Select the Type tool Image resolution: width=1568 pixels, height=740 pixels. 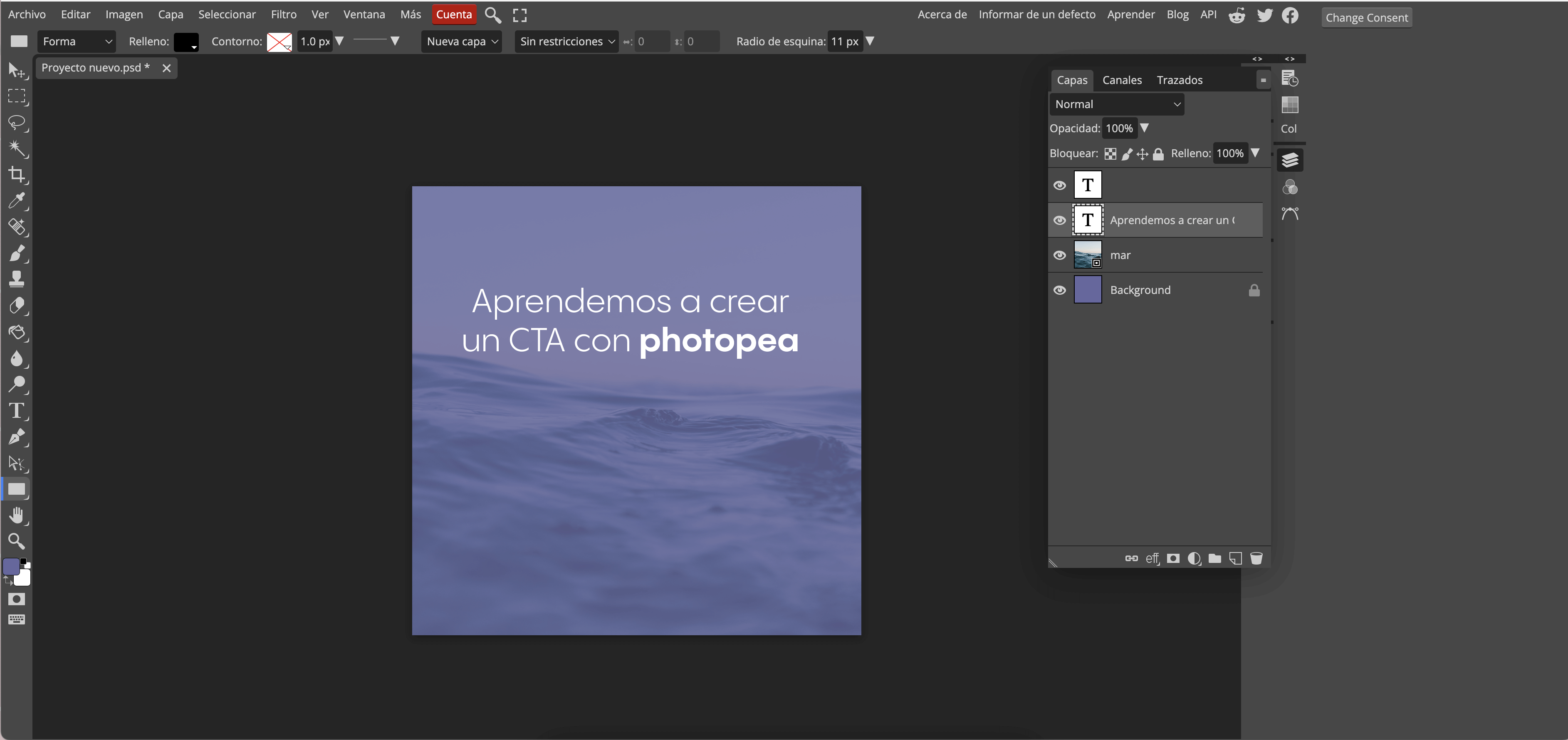pos(17,411)
